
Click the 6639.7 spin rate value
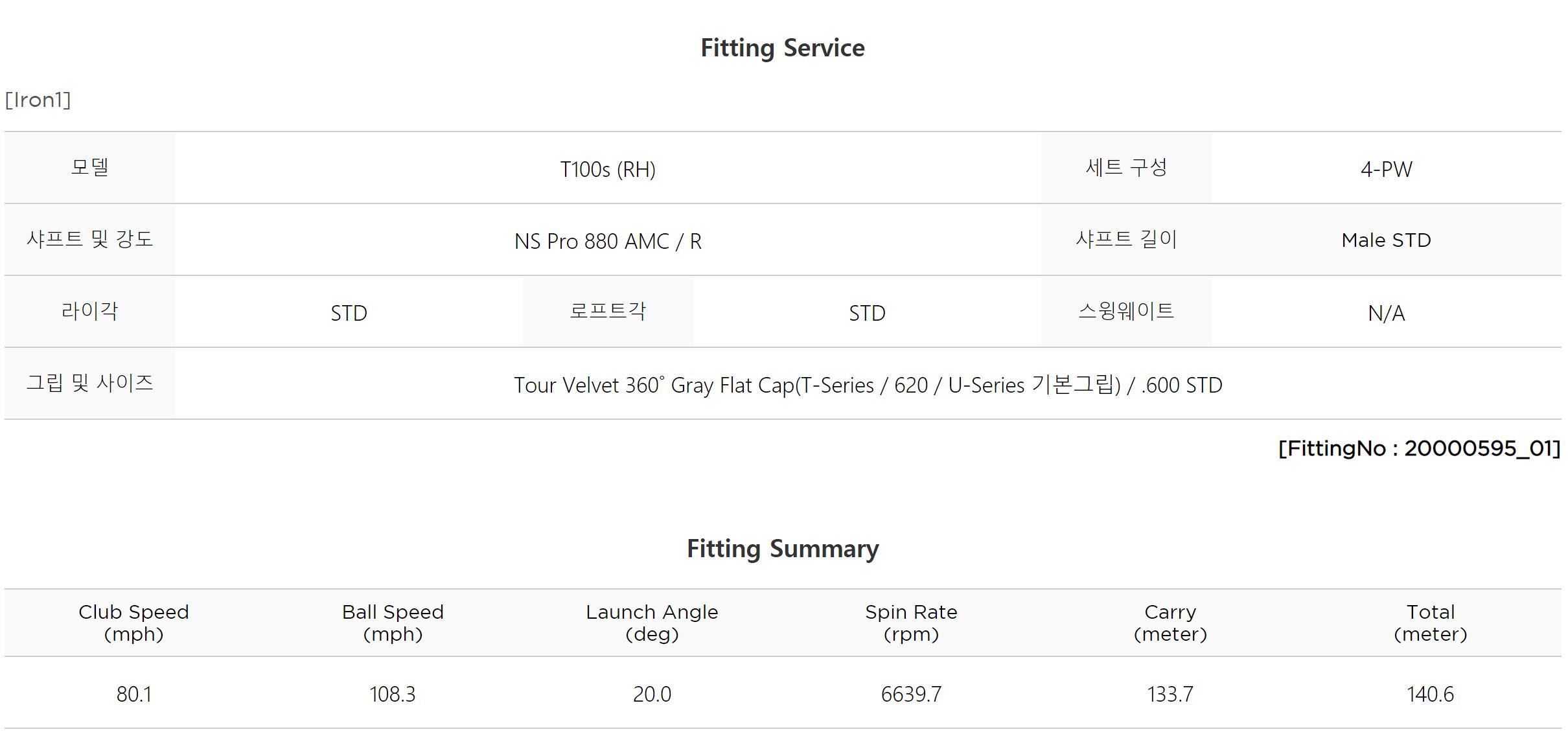tap(911, 694)
